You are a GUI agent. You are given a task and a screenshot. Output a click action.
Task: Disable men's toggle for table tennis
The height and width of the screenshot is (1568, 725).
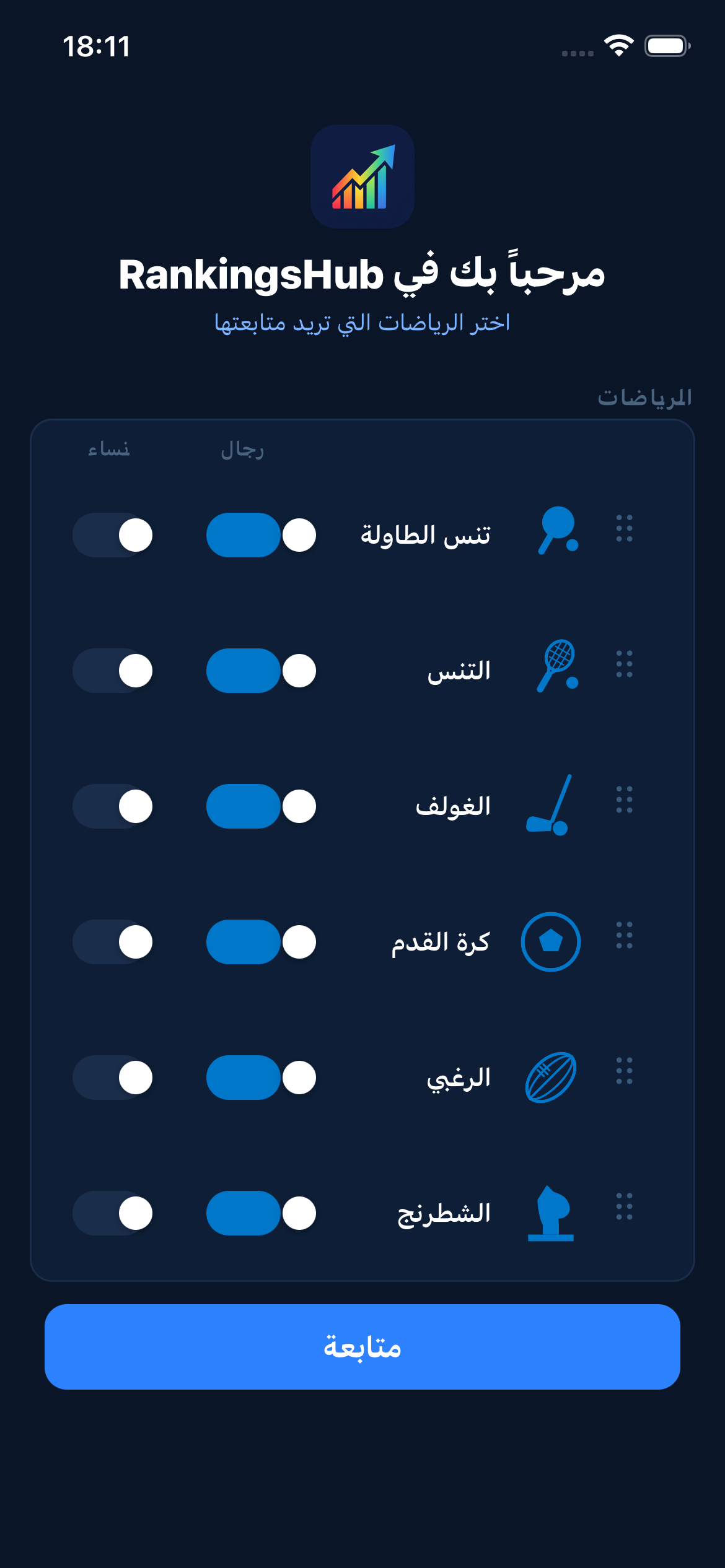261,535
